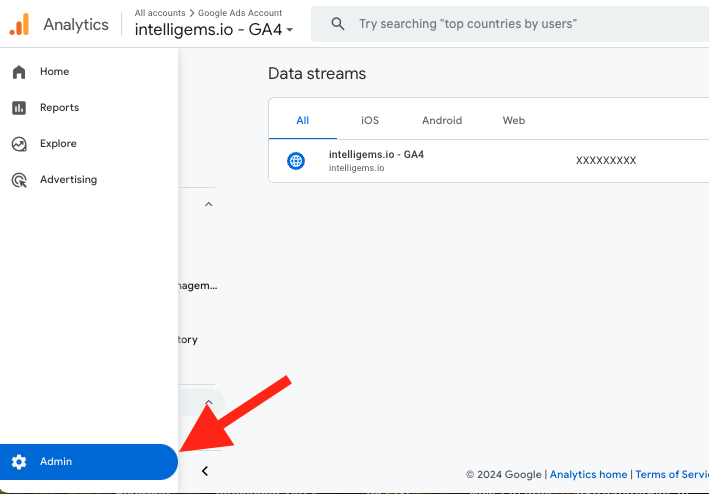The width and height of the screenshot is (709, 494).
Task: Collapse the upper admin section chevron
Action: coord(208,204)
